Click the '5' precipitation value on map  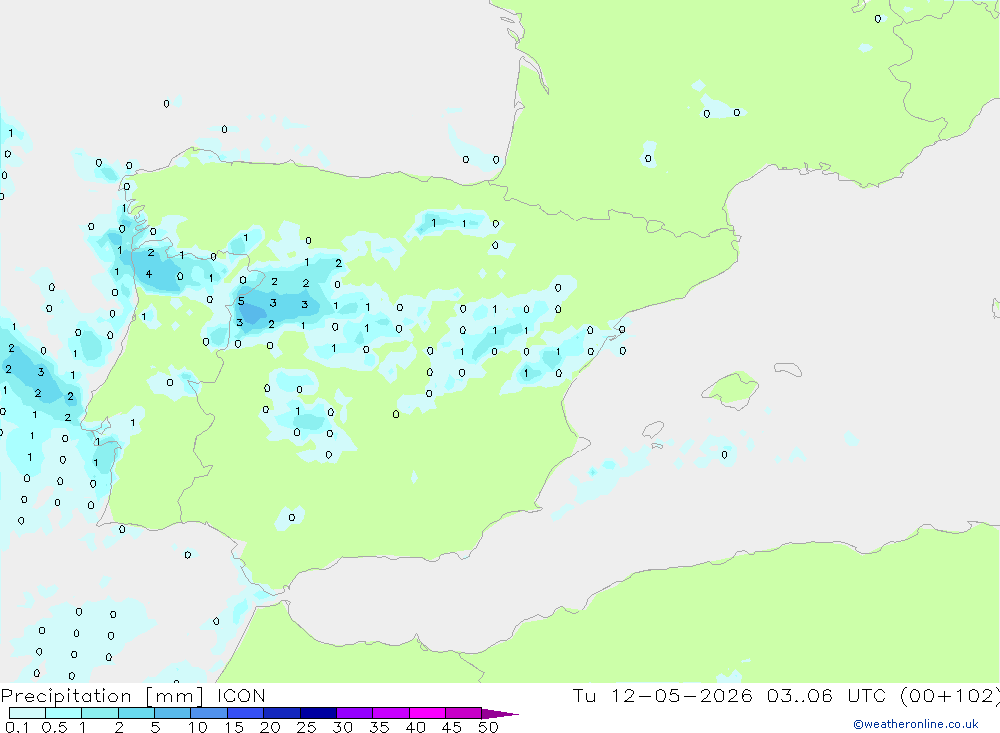[241, 301]
